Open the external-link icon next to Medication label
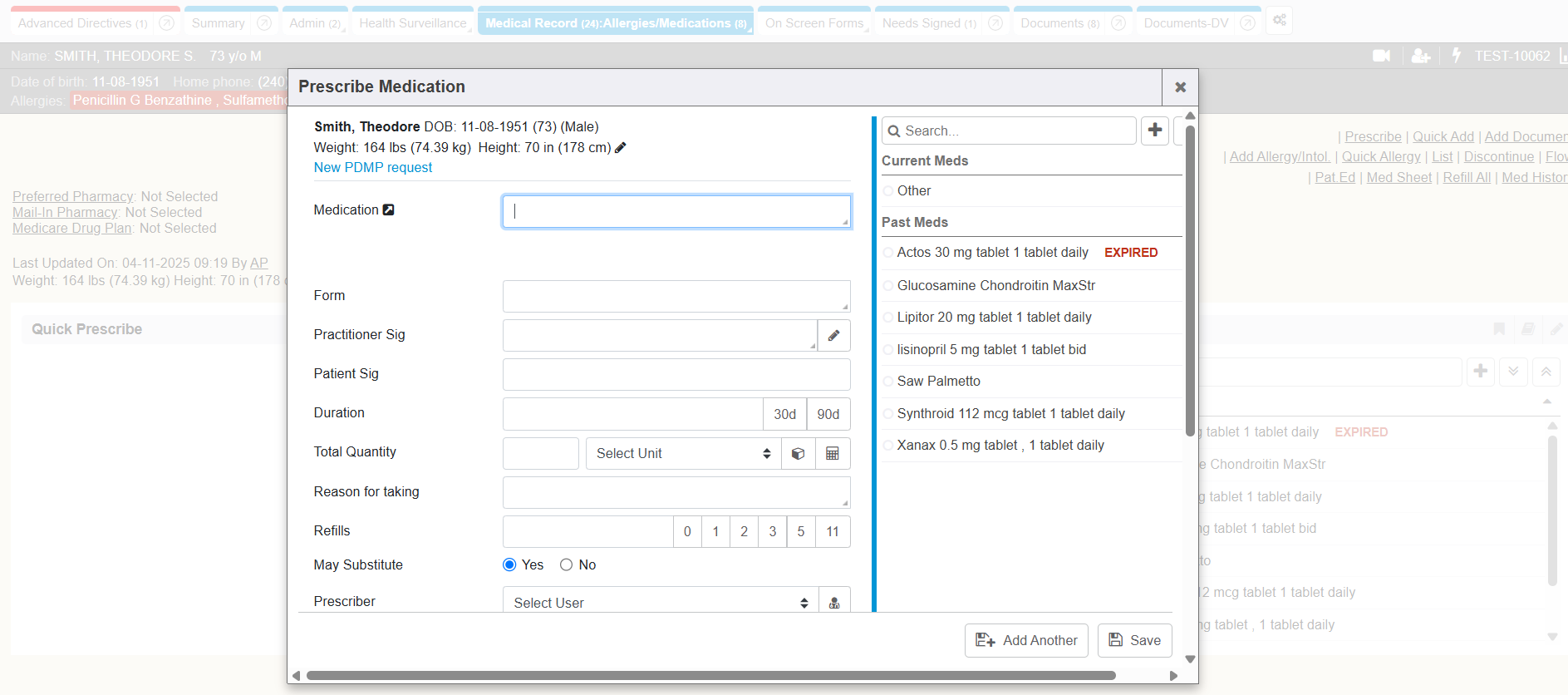This screenshot has height=695, width=1568. (388, 210)
